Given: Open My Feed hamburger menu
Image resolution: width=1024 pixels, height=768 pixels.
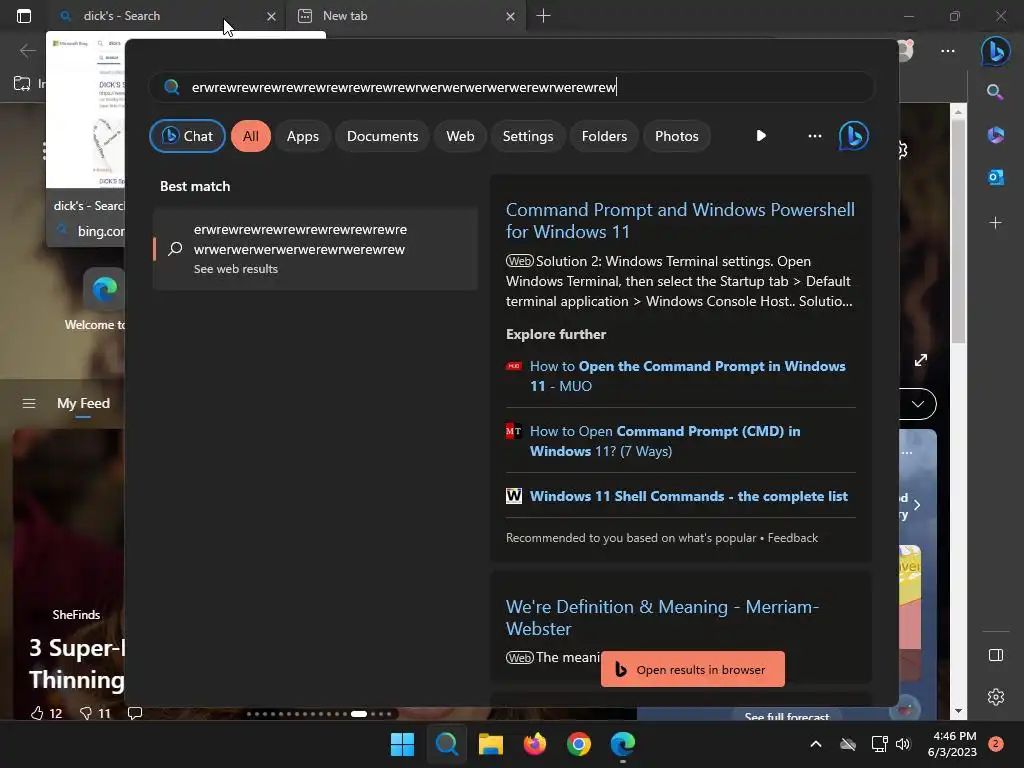Looking at the screenshot, I should (29, 404).
